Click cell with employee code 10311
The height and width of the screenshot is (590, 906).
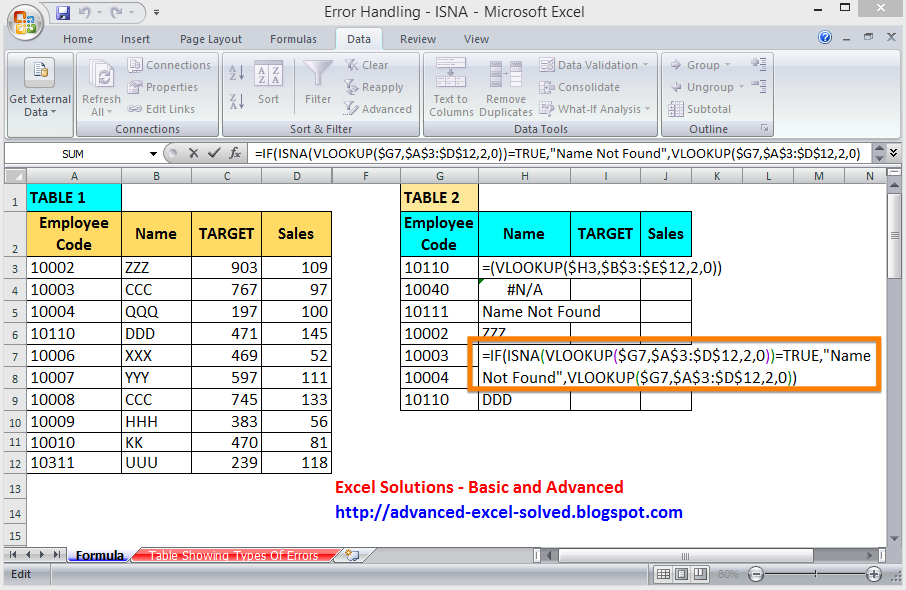click(74, 463)
